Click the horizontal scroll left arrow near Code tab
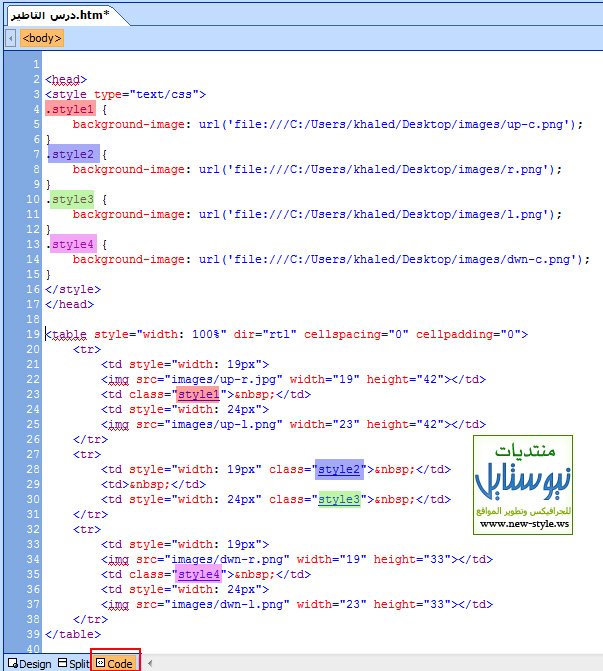603x671 pixels. (x=150, y=663)
